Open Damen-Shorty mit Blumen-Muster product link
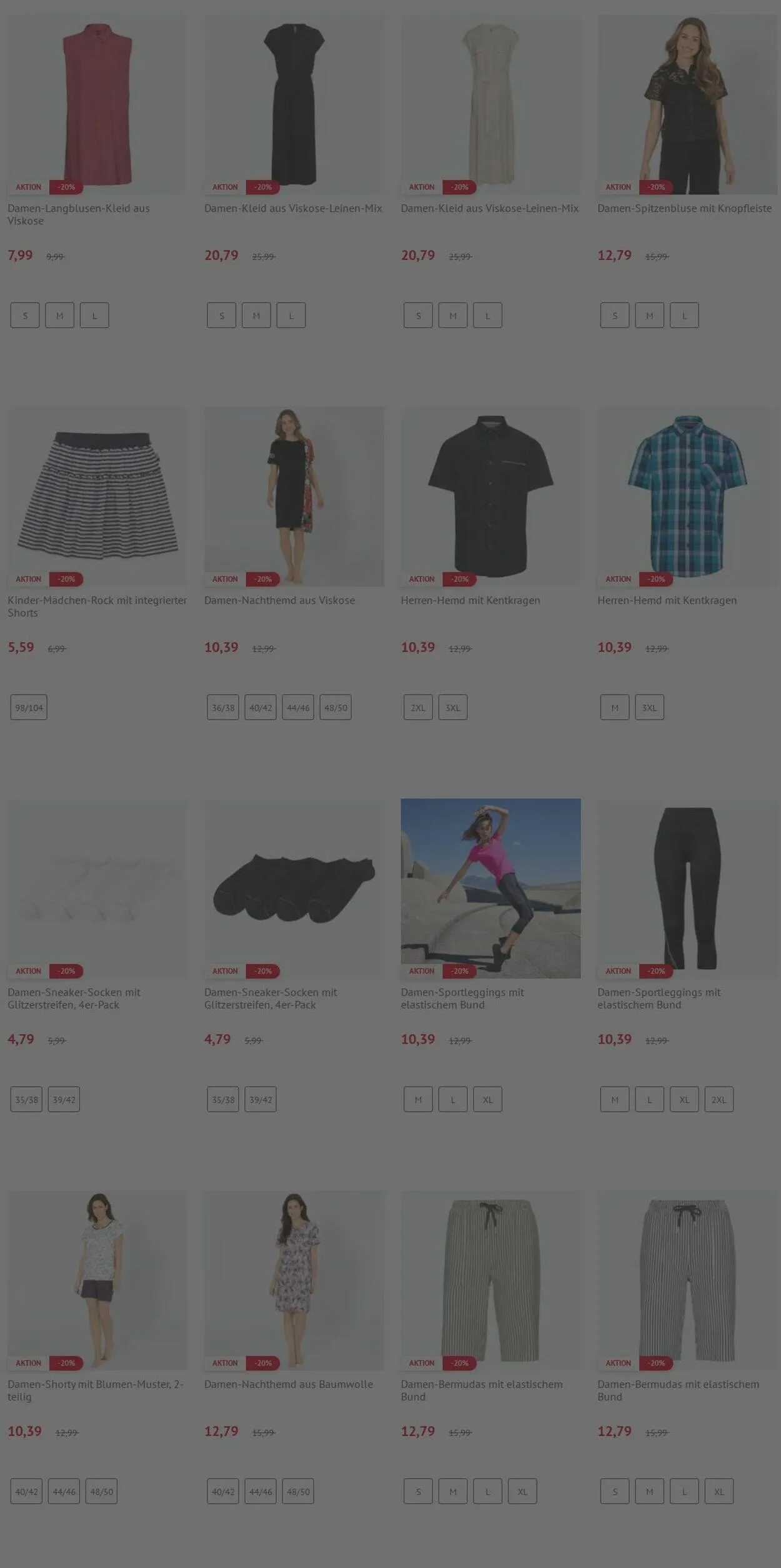The height and width of the screenshot is (1568, 781). [x=96, y=1391]
